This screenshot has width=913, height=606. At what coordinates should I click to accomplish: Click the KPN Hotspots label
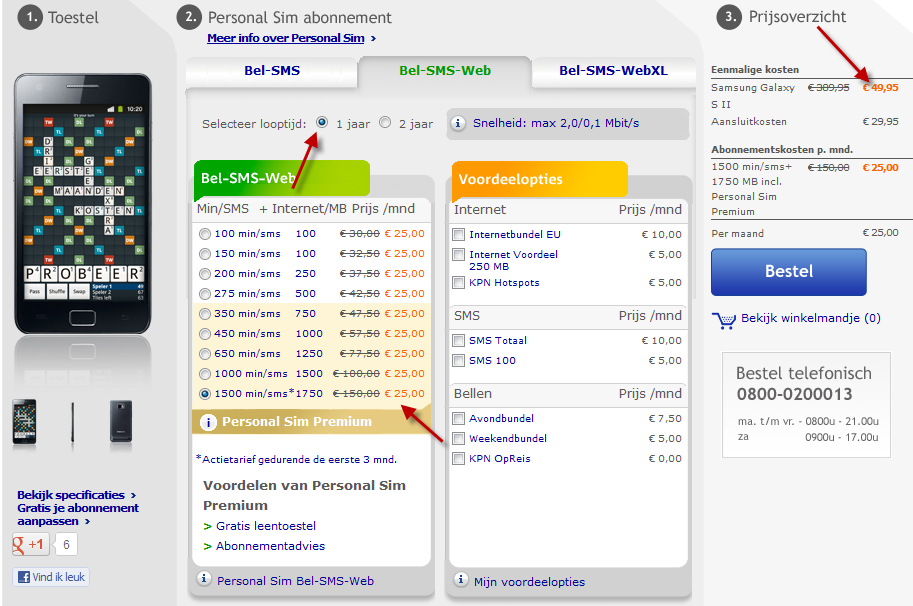click(504, 282)
